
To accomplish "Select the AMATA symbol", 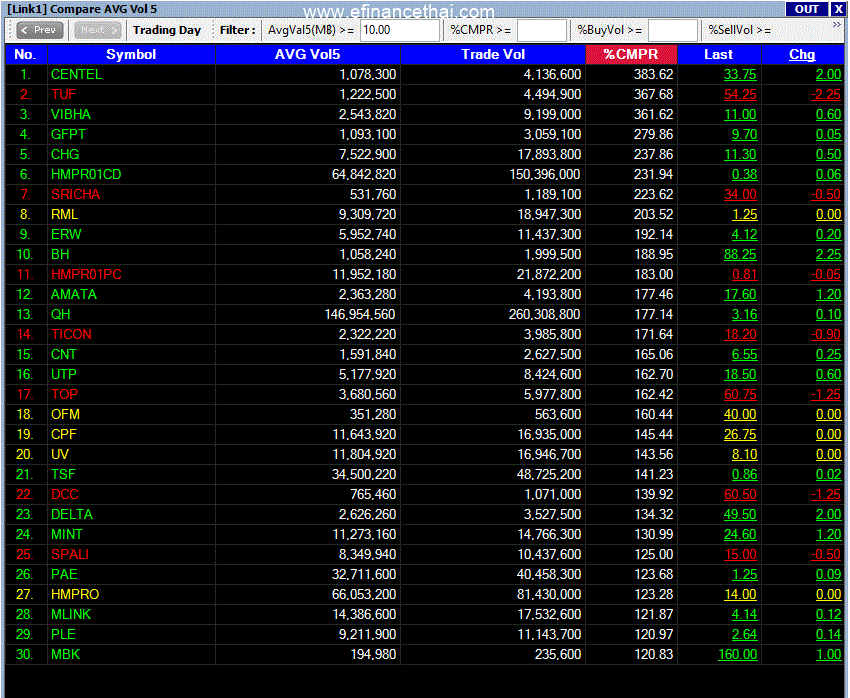I will click(x=74, y=294).
